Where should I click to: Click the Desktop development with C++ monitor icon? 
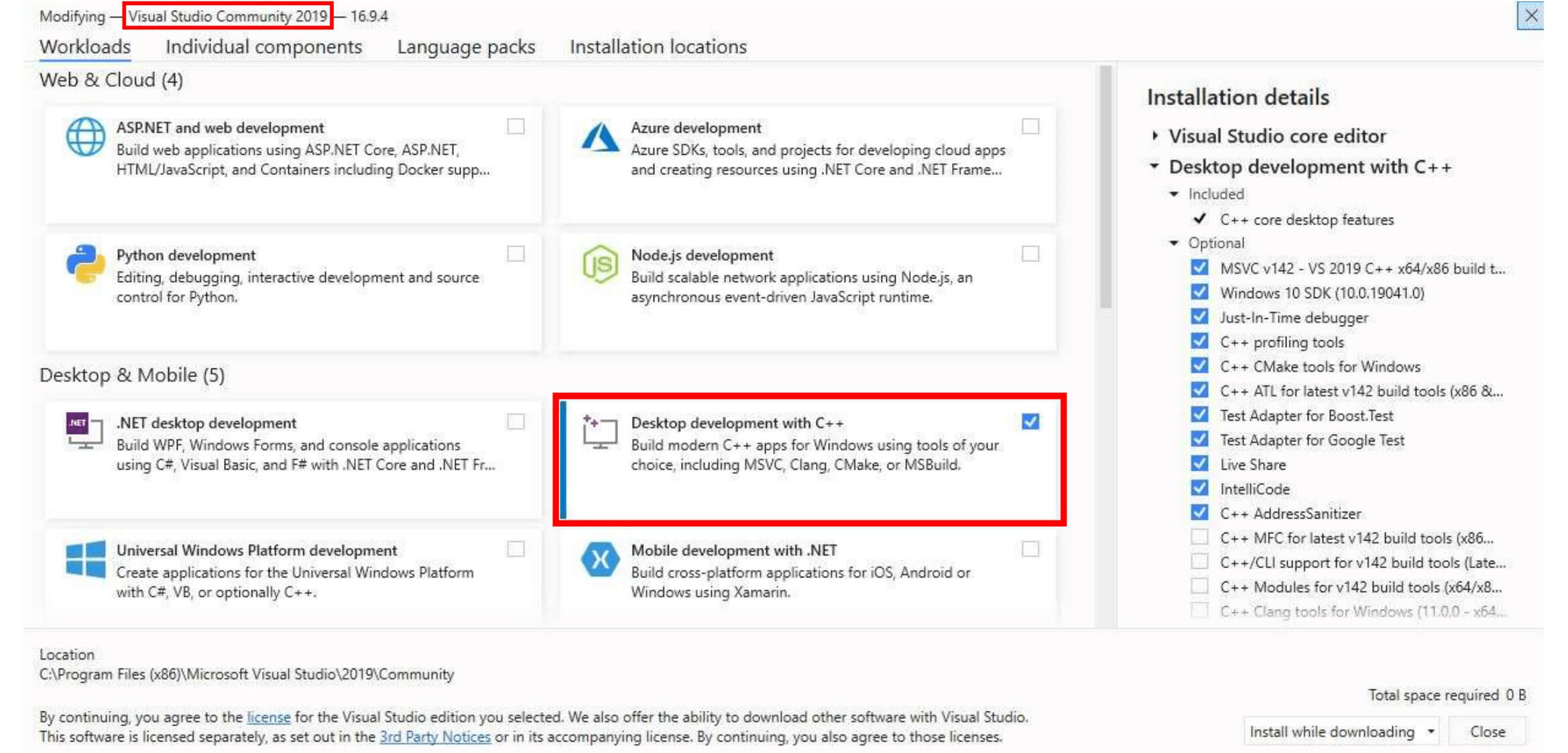[600, 431]
